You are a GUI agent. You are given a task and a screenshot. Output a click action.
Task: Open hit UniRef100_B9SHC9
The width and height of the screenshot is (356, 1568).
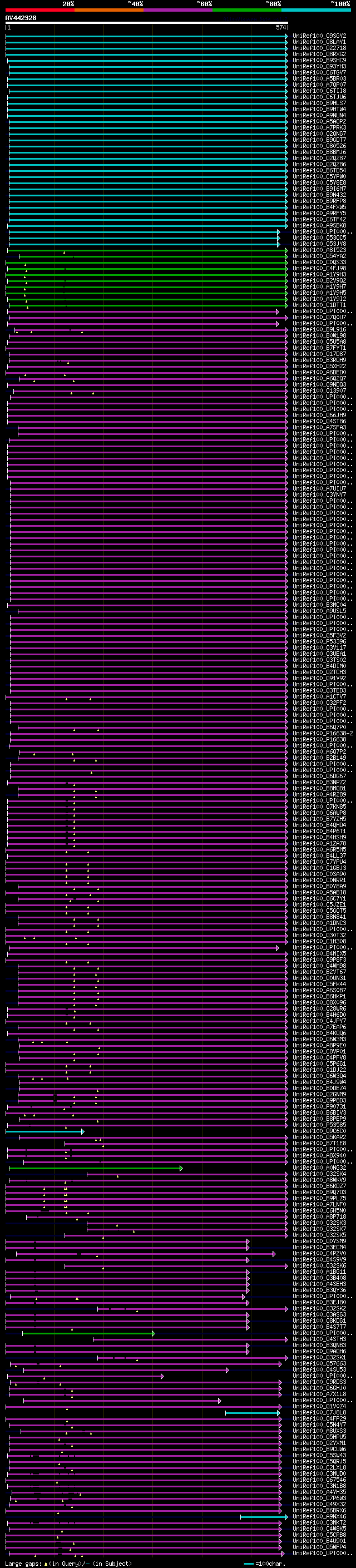point(319,60)
